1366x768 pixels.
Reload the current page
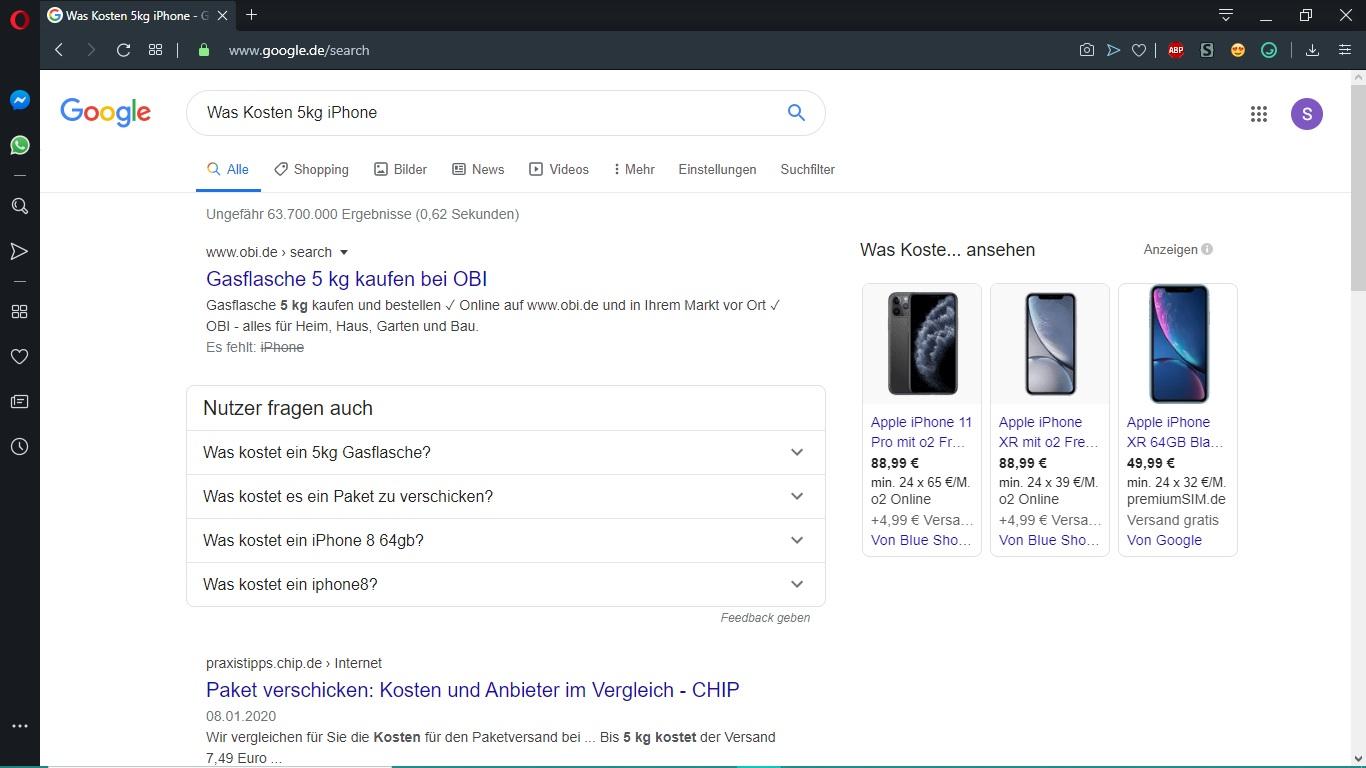pyautogui.click(x=123, y=50)
